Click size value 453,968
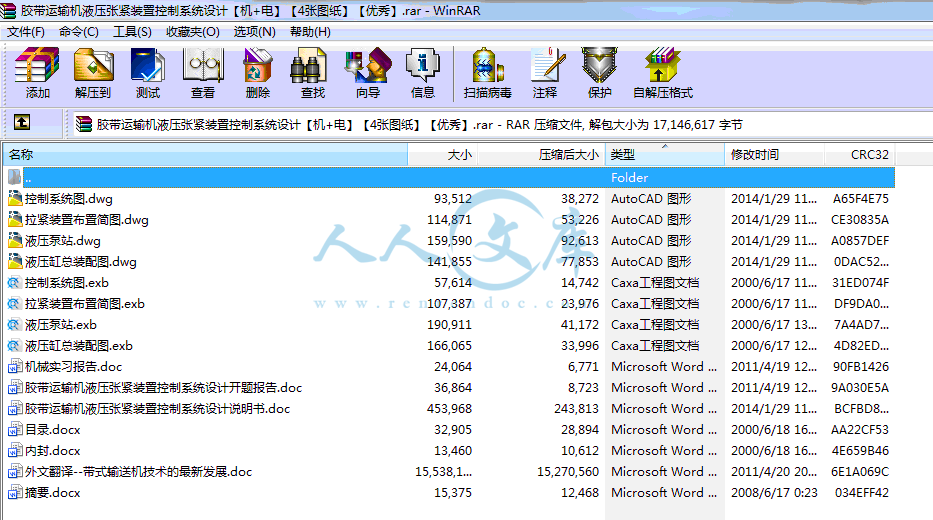Screen dimensions: 933x520 click(449, 409)
